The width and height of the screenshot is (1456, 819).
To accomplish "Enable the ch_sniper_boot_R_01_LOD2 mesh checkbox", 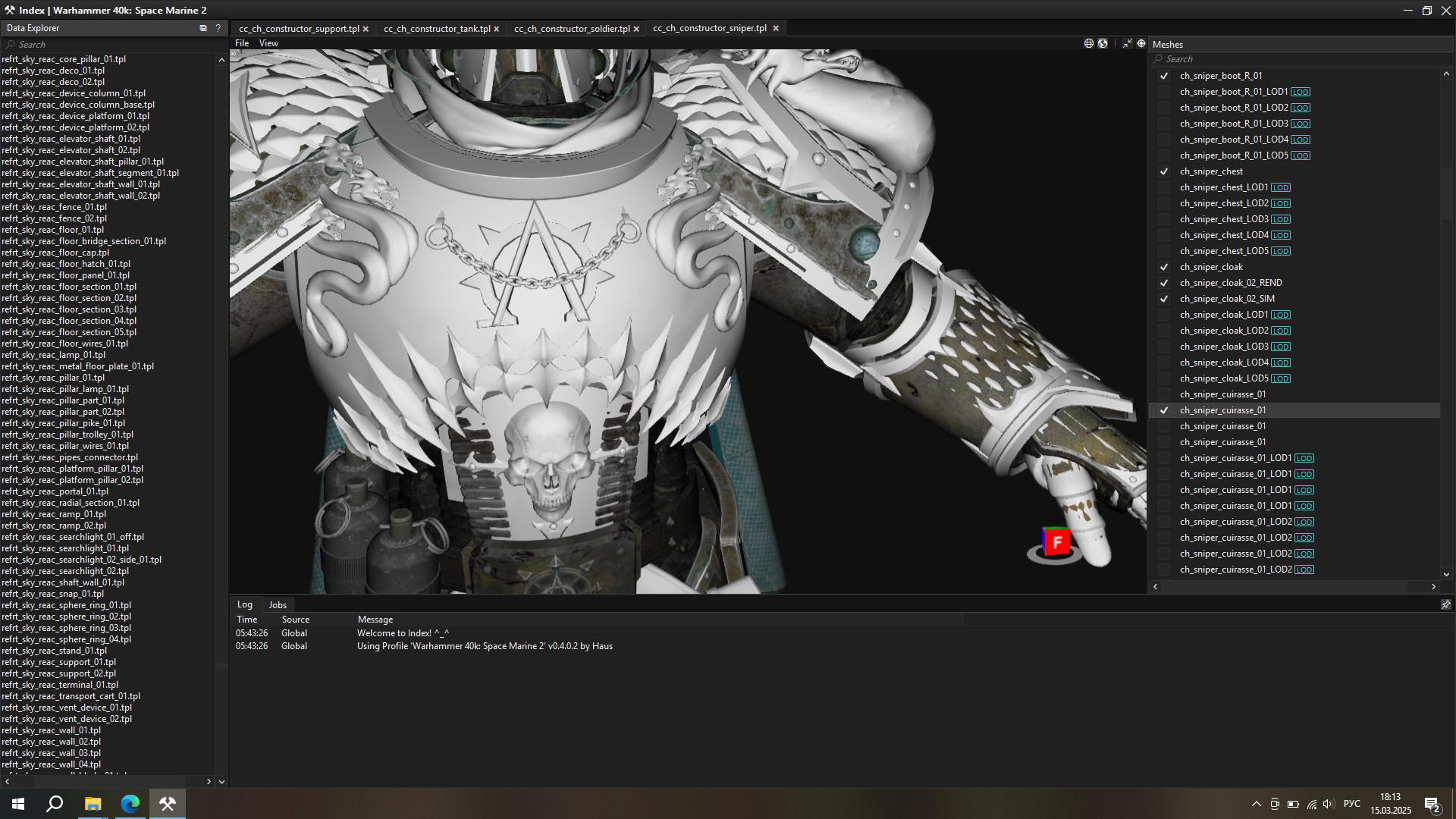I will click(x=1163, y=108).
